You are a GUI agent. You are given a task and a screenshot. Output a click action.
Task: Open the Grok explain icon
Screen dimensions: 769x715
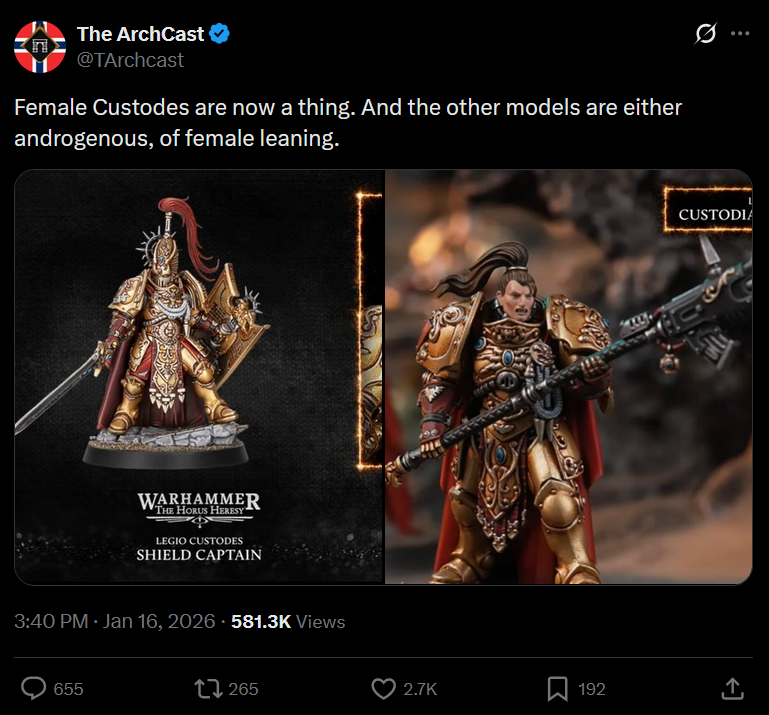point(706,33)
